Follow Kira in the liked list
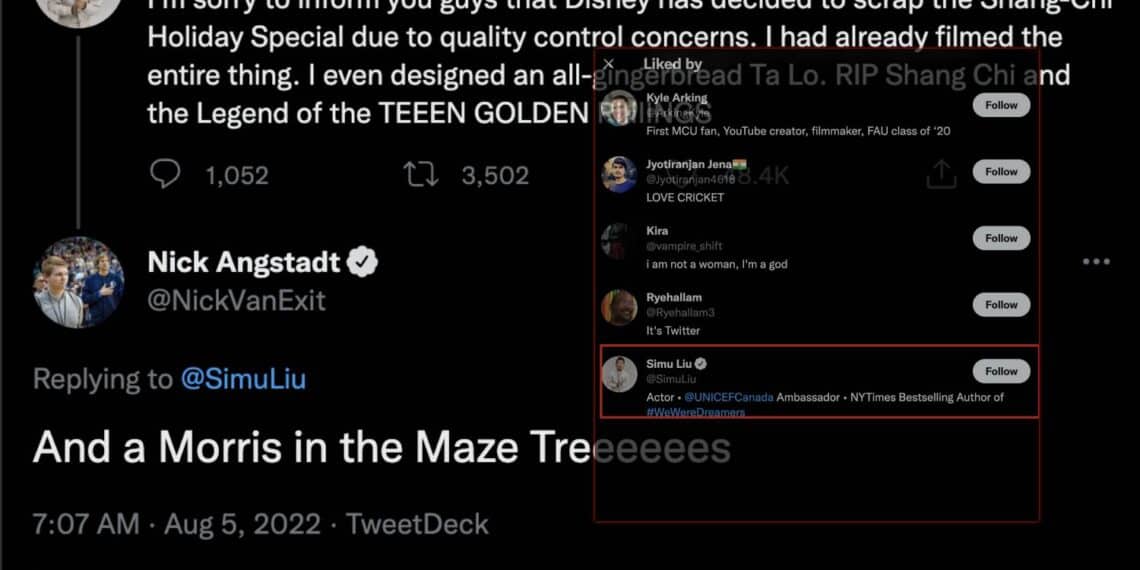 point(1000,238)
